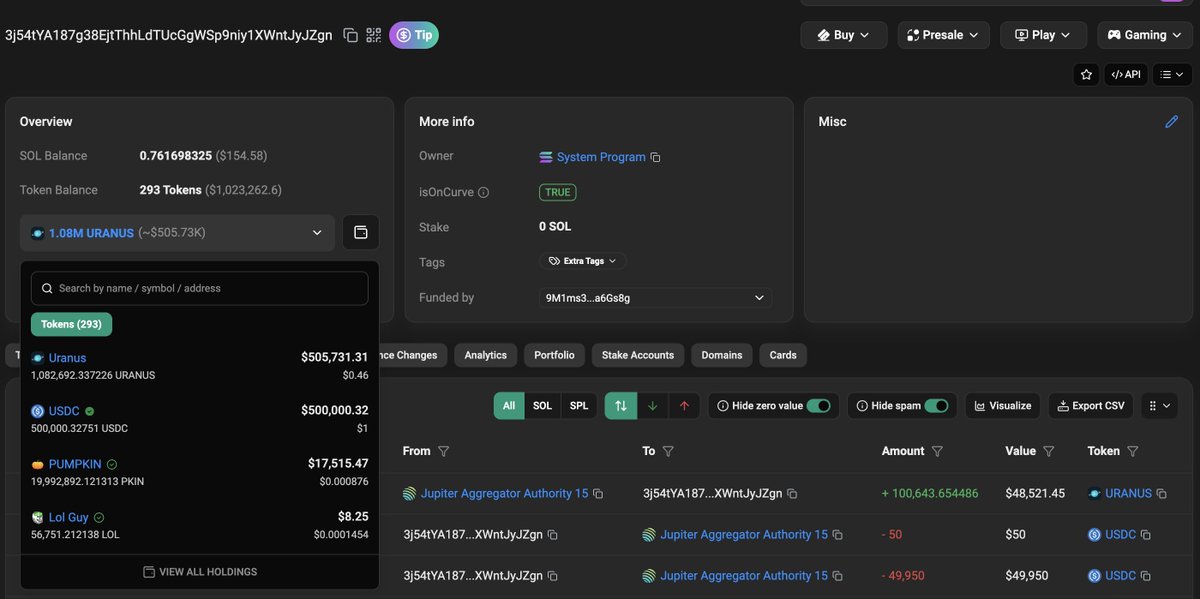Click the System Program owner link
The image size is (1200, 599).
coord(601,157)
